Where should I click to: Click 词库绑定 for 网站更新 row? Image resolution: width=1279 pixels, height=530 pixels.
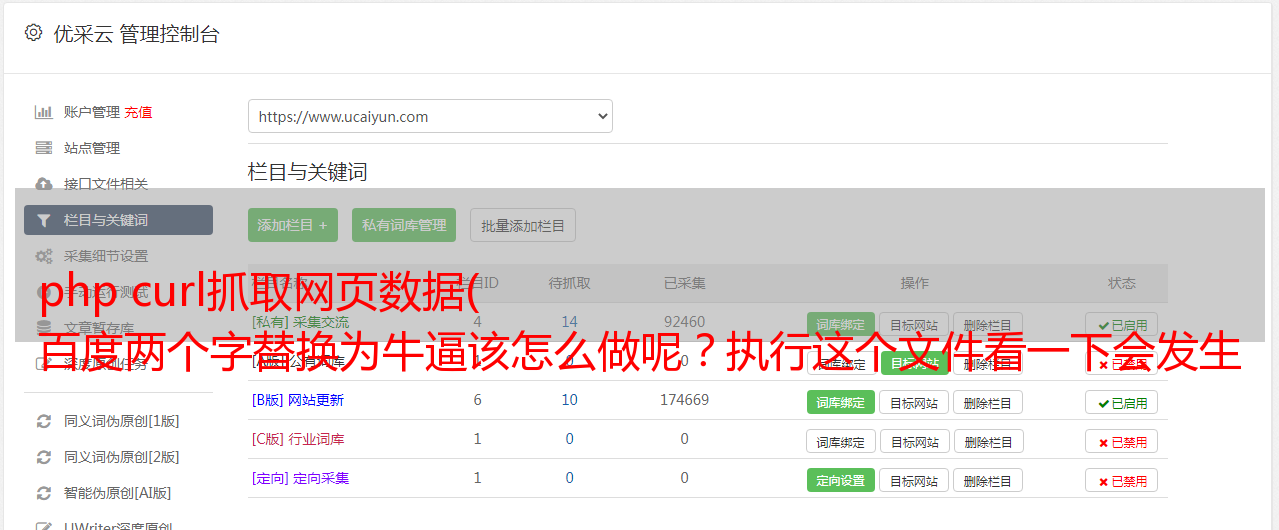[840, 402]
